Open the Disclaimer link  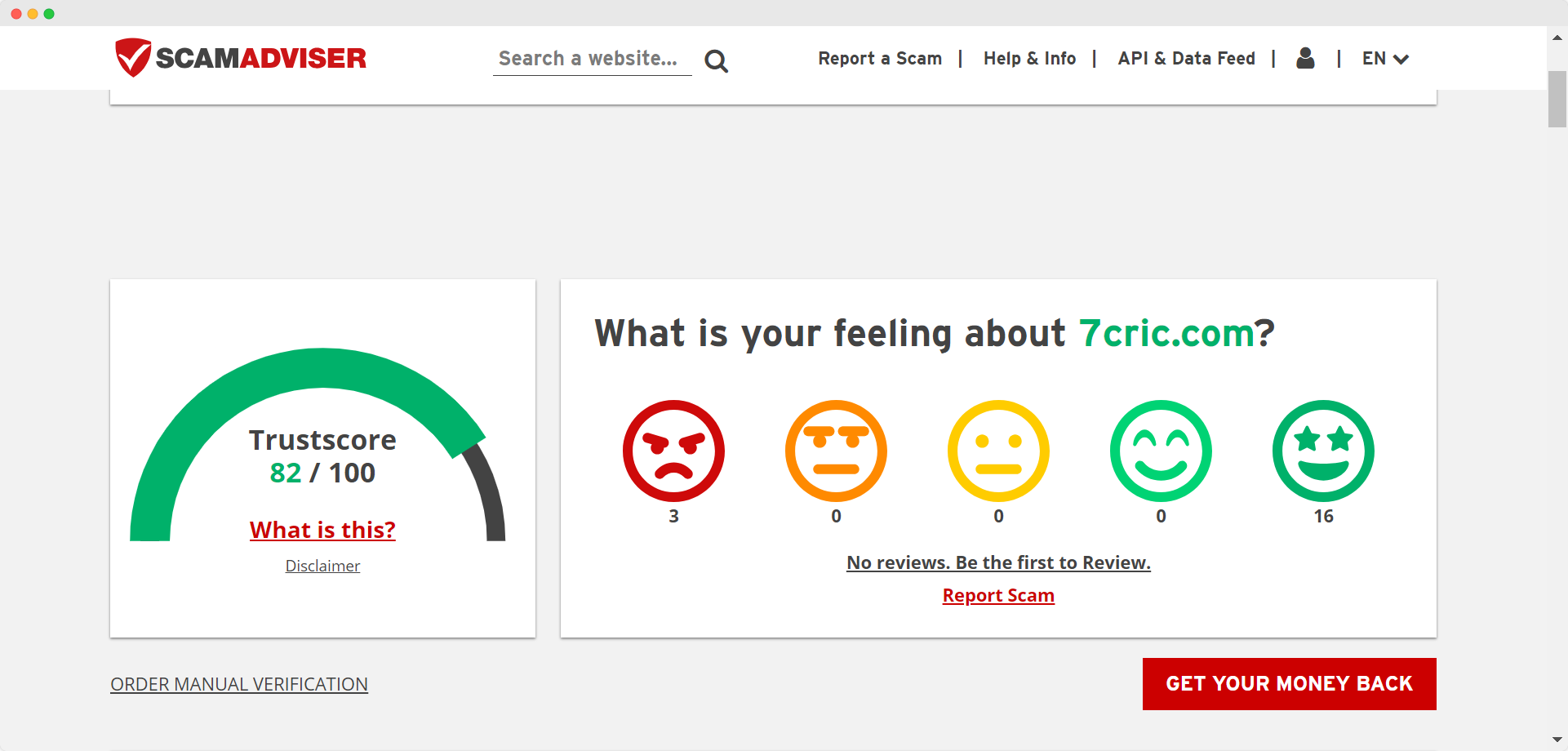tap(322, 566)
